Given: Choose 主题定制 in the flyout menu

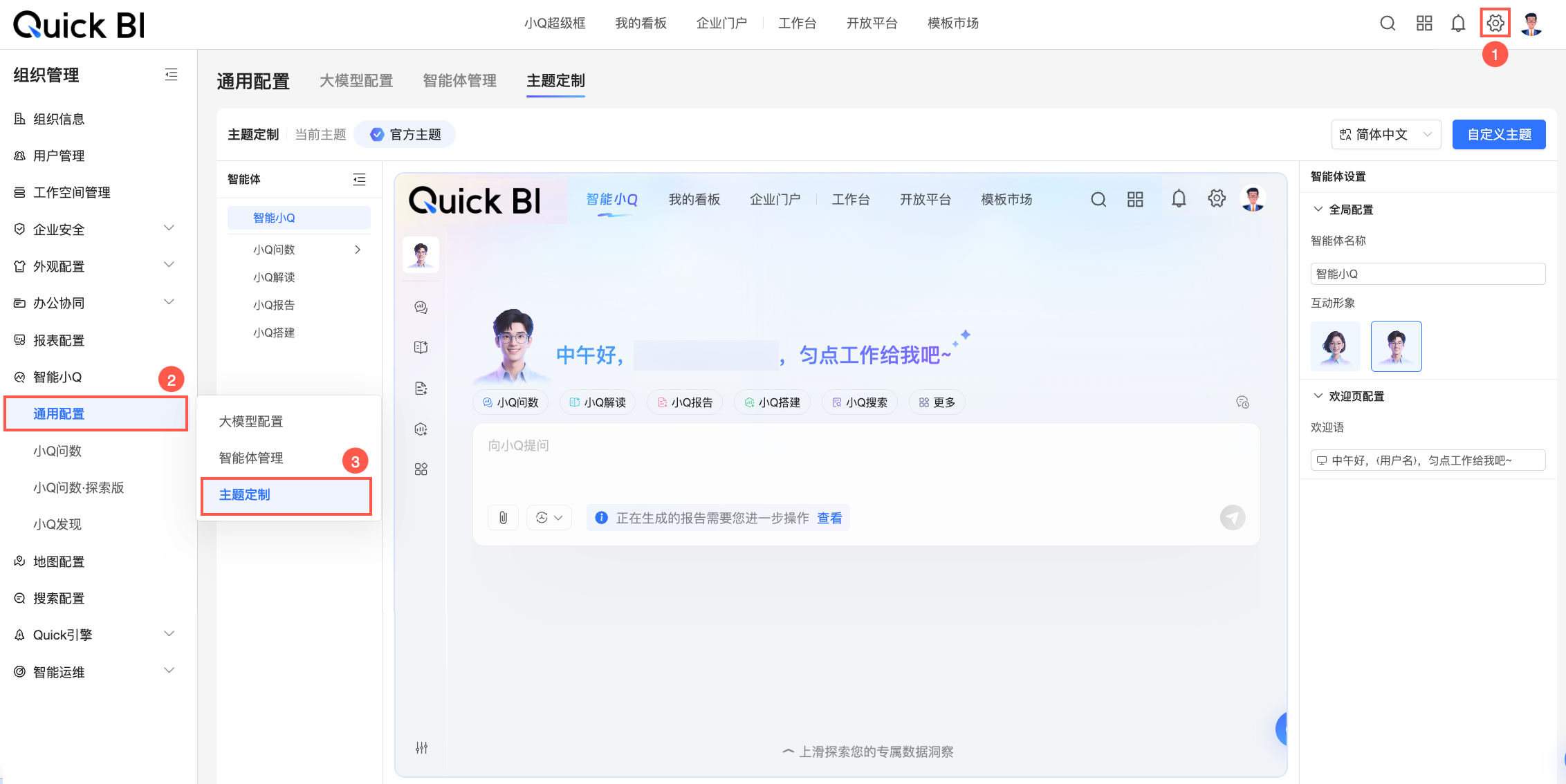Looking at the screenshot, I should click(286, 495).
